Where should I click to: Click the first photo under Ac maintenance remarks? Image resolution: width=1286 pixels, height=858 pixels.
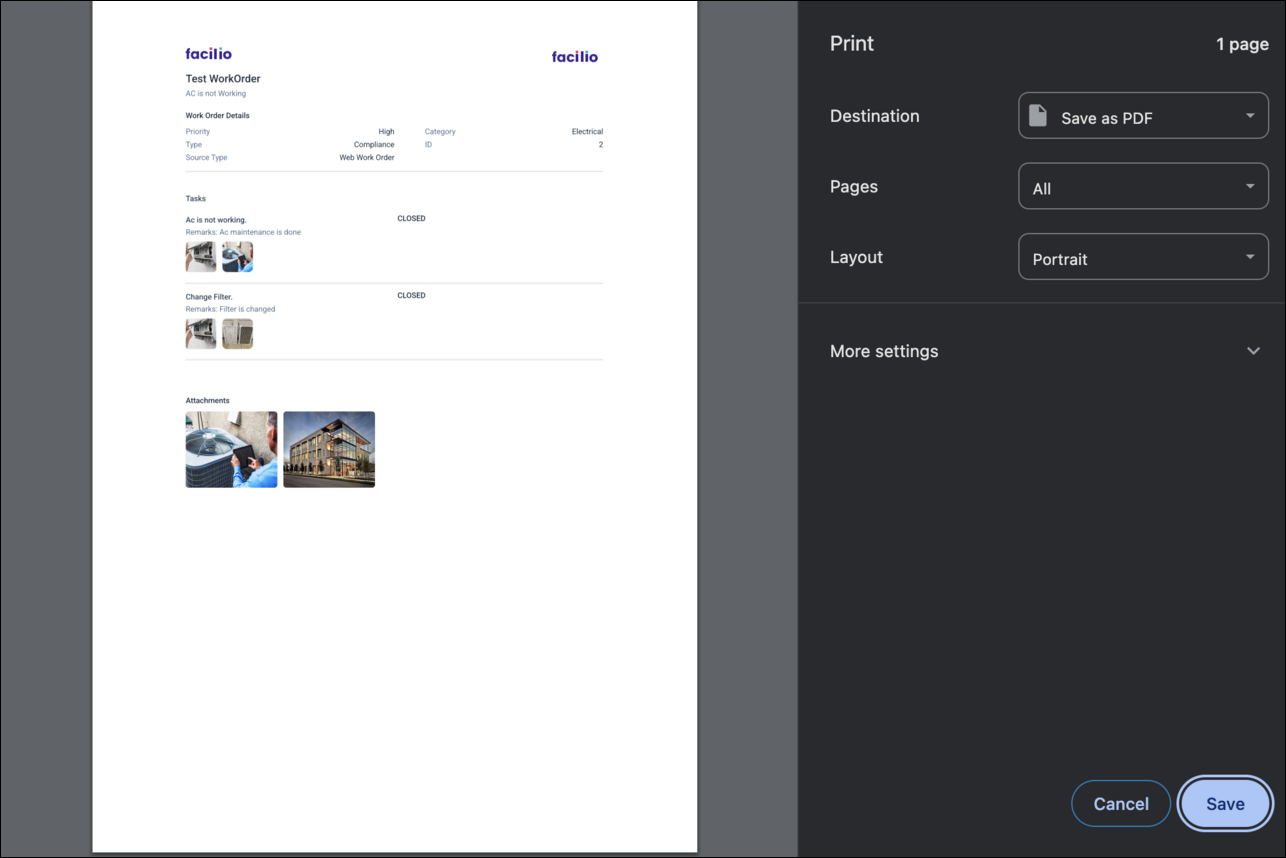(x=201, y=257)
